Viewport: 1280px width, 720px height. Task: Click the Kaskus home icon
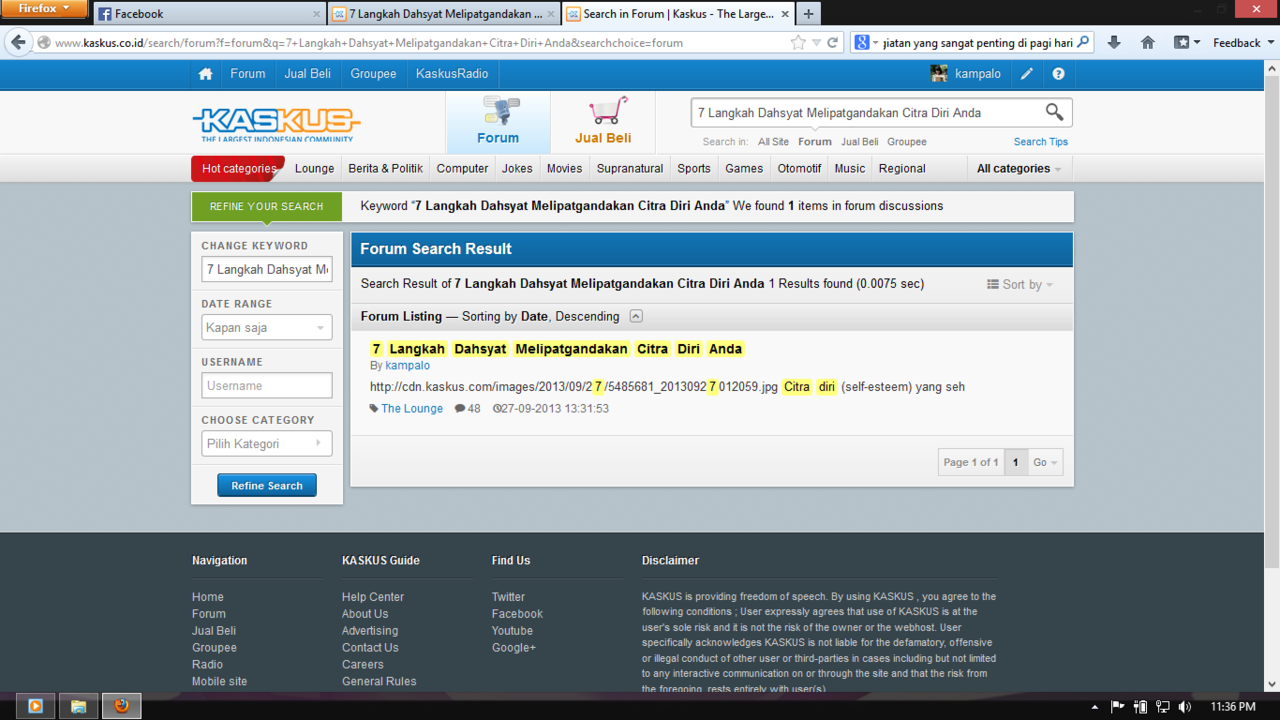click(205, 74)
